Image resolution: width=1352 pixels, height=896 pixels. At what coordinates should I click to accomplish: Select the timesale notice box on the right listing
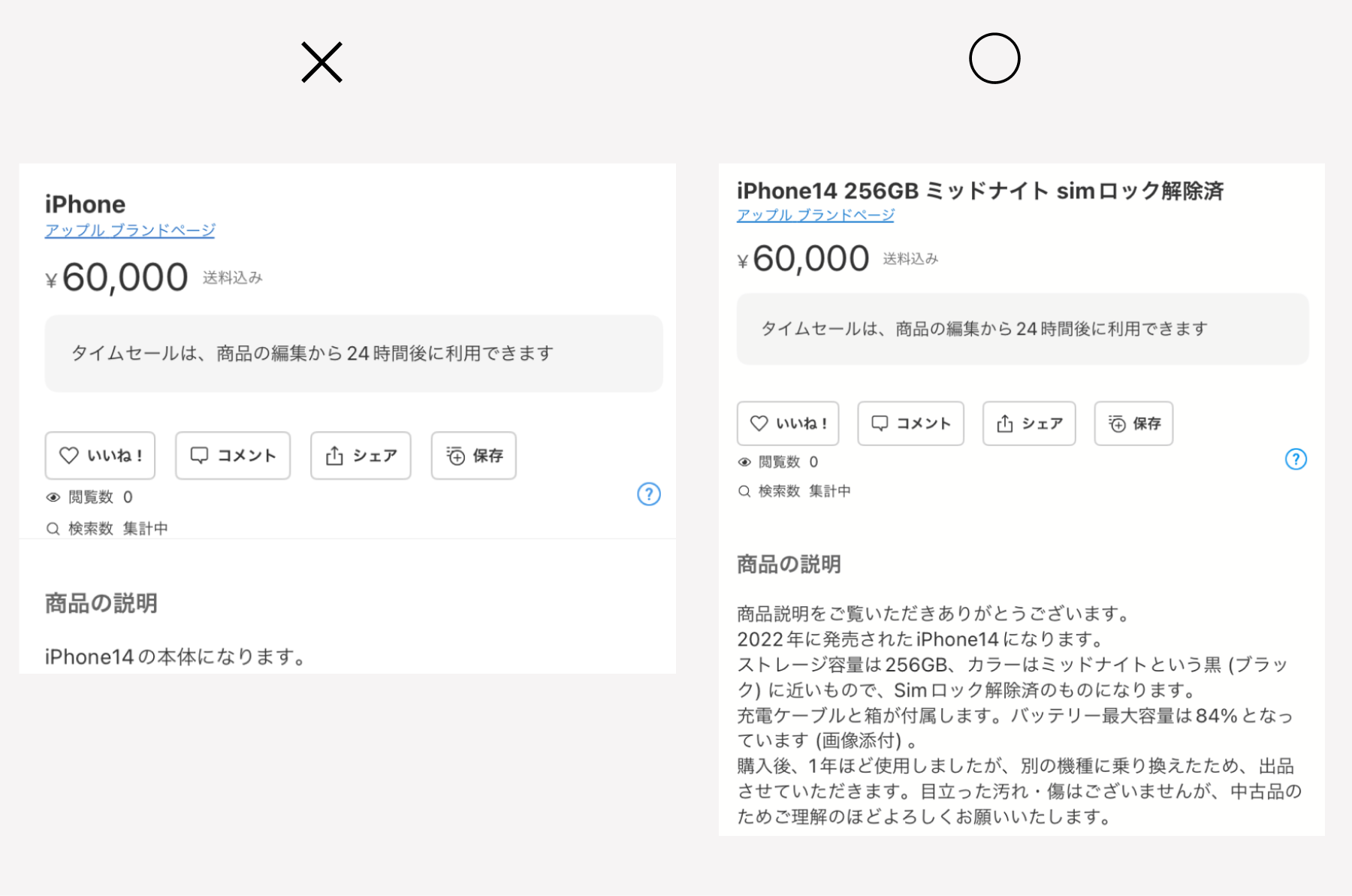point(1022,329)
